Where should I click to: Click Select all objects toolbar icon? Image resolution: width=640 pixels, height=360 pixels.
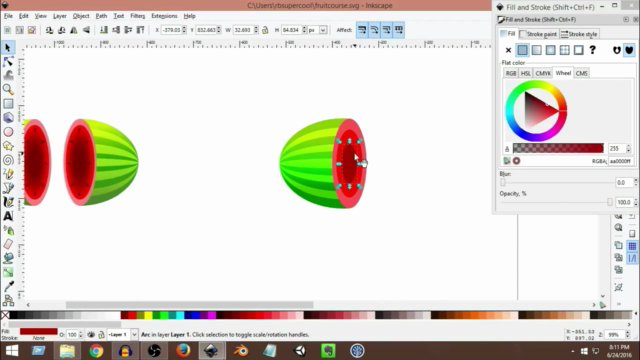coord(7,30)
